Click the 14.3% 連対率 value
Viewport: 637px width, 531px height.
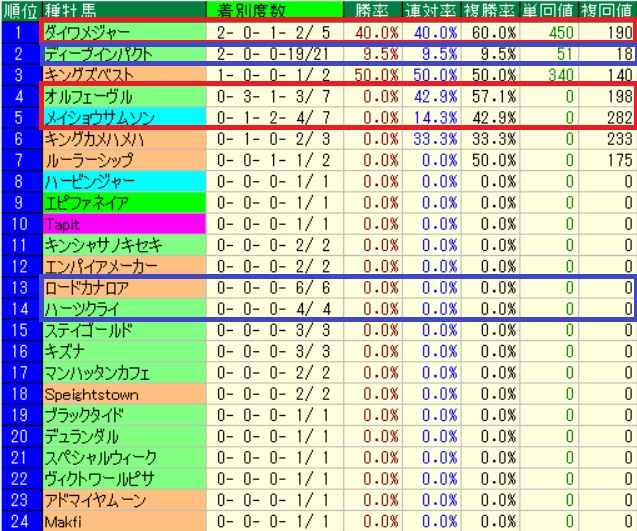[x=436, y=118]
